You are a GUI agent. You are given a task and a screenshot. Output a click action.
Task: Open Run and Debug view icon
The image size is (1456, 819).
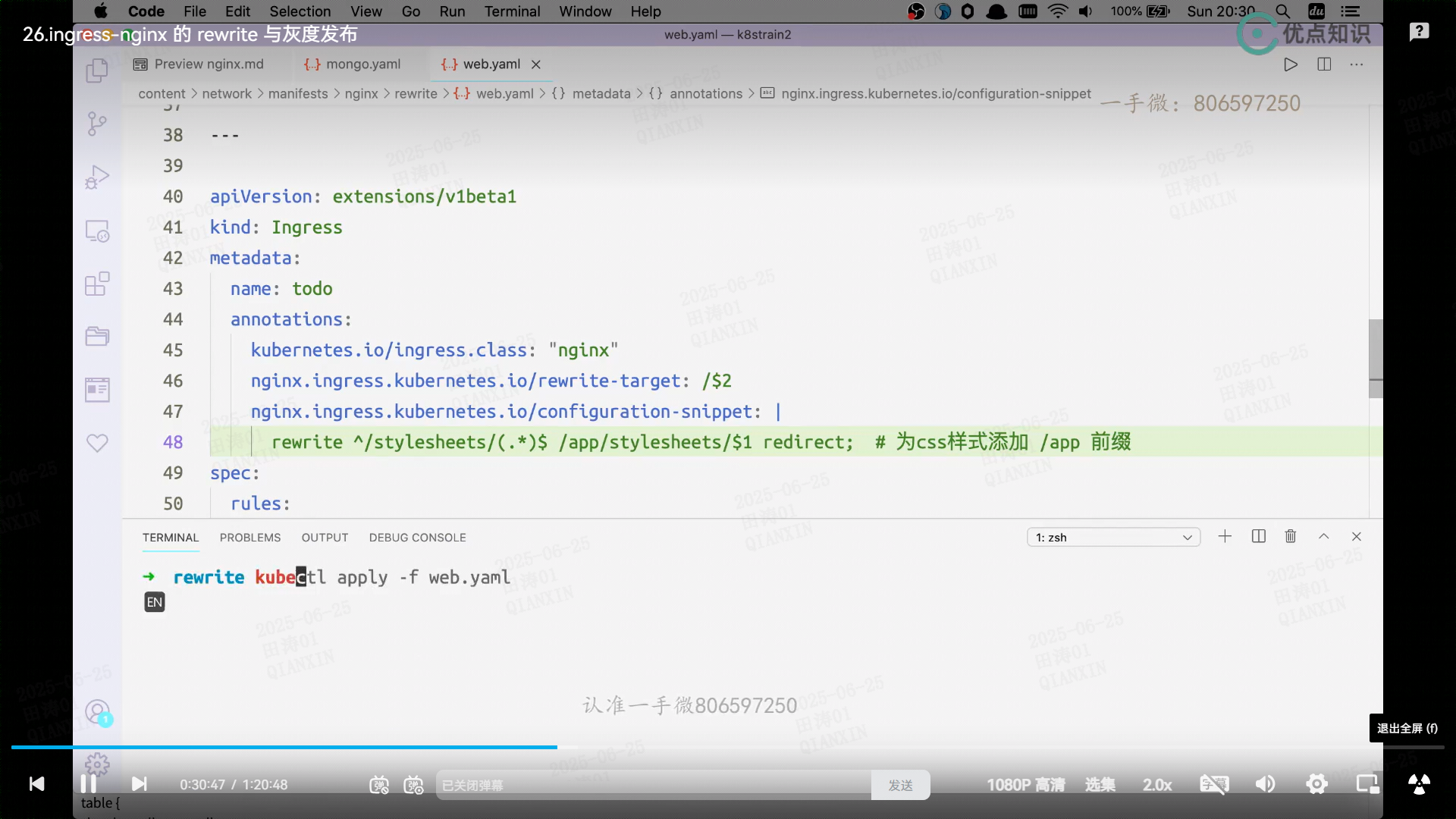pyautogui.click(x=96, y=177)
